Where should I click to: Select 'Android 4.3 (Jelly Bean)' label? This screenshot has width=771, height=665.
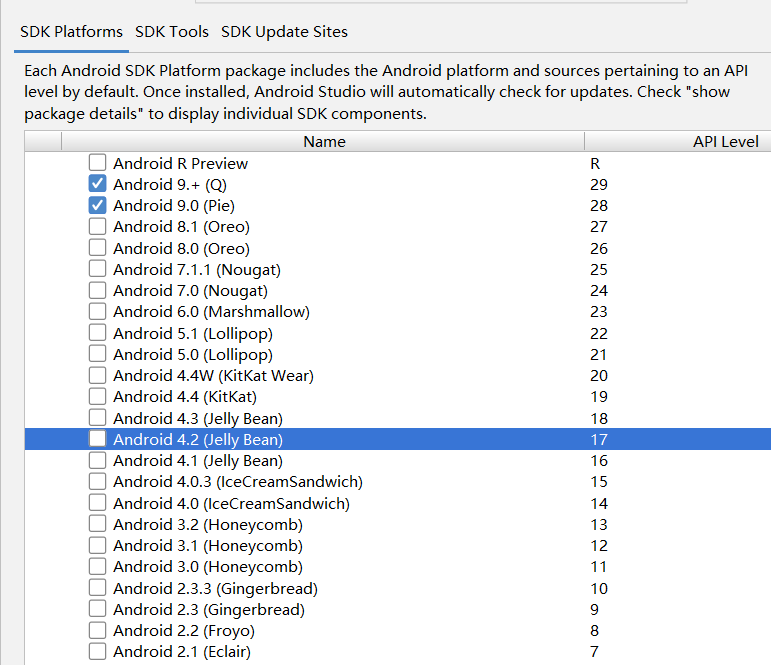pyautogui.click(x=198, y=419)
